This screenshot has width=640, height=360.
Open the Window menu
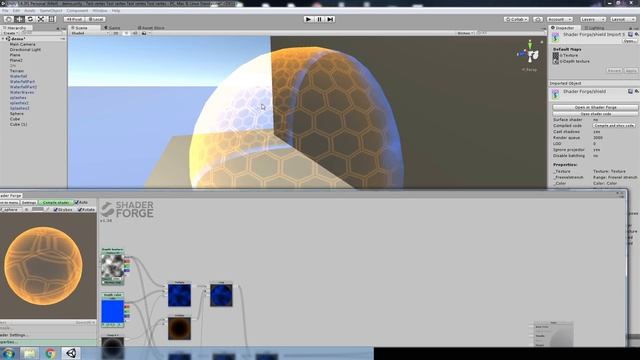pyautogui.click(x=100, y=11)
